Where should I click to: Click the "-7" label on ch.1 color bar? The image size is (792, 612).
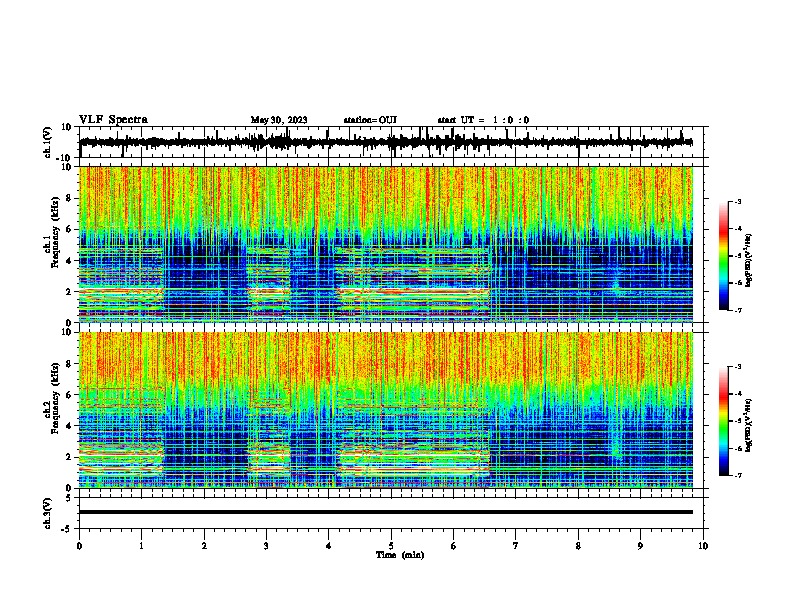(x=737, y=311)
